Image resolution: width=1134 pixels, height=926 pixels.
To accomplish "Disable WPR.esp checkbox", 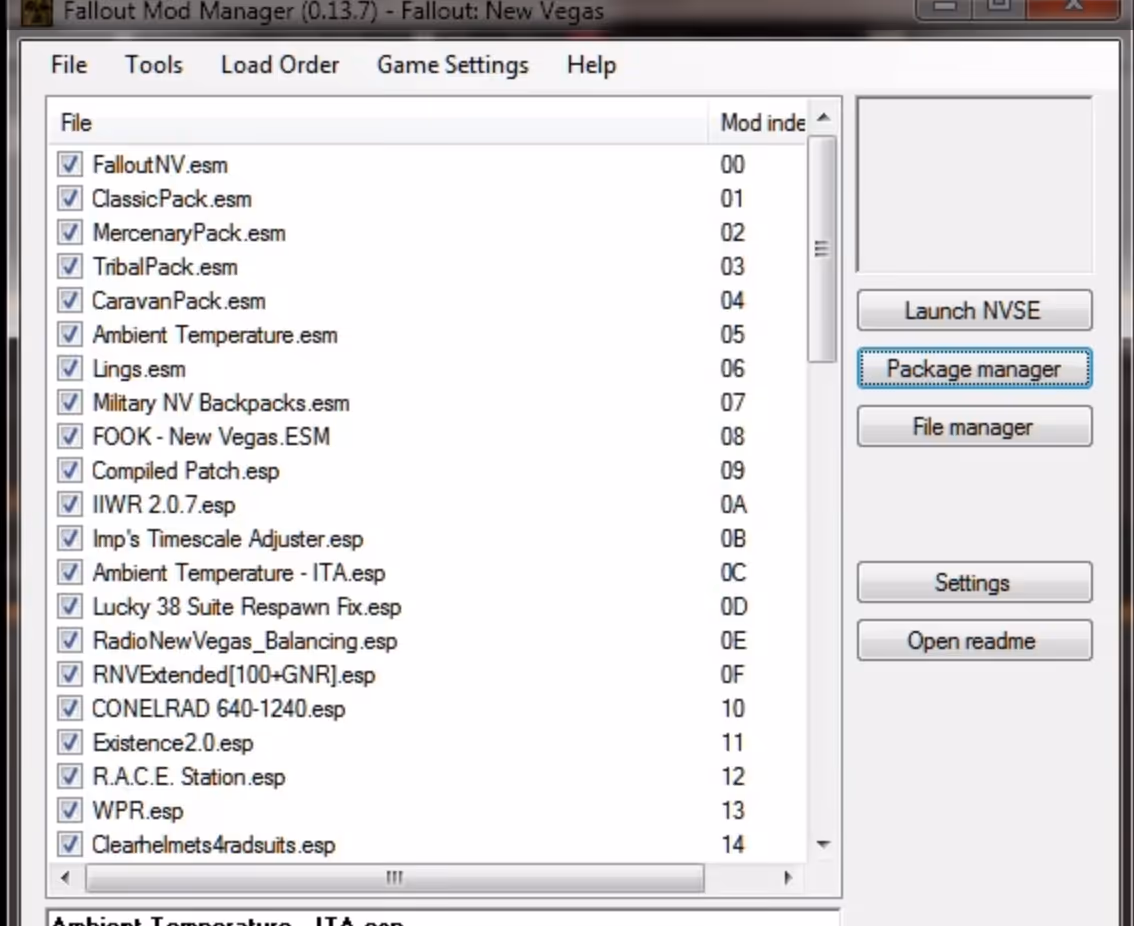I will point(69,810).
